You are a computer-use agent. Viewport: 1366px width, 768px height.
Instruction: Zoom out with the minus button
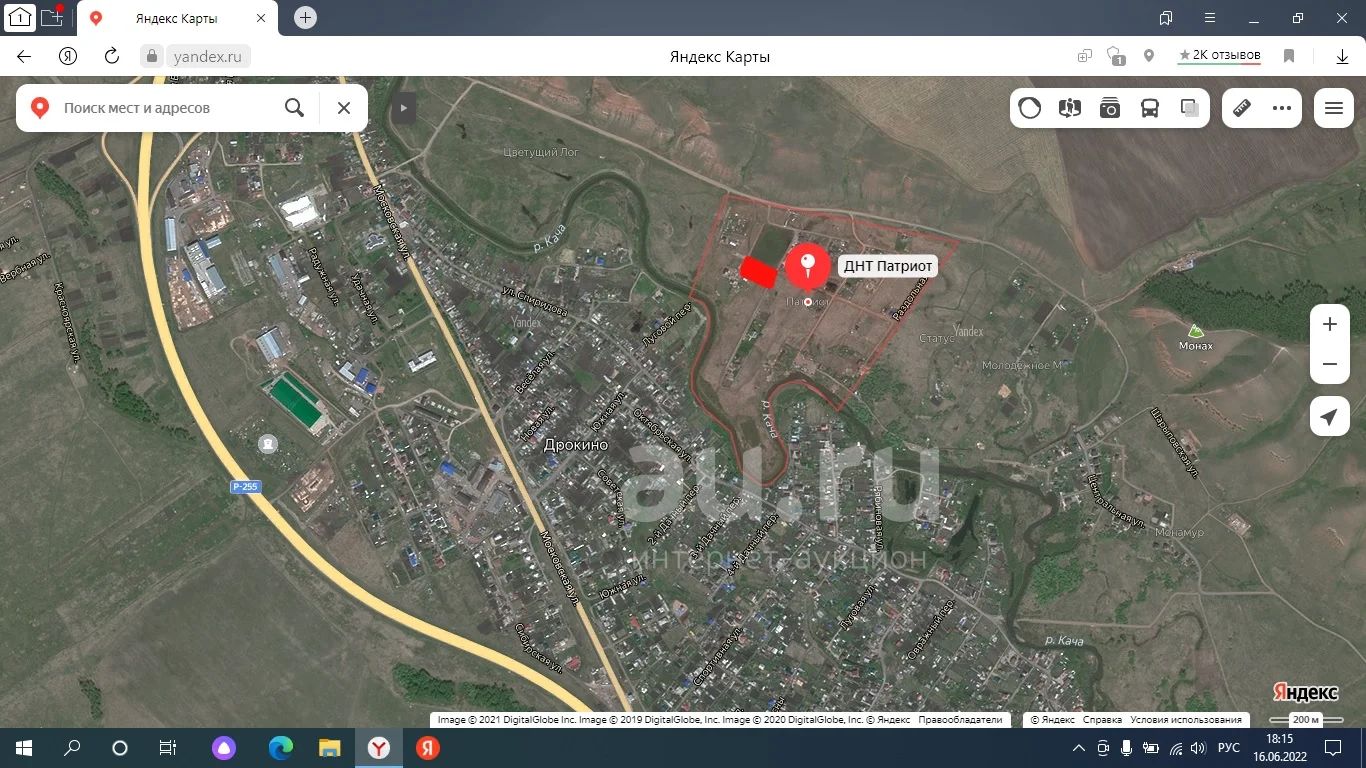(1330, 364)
